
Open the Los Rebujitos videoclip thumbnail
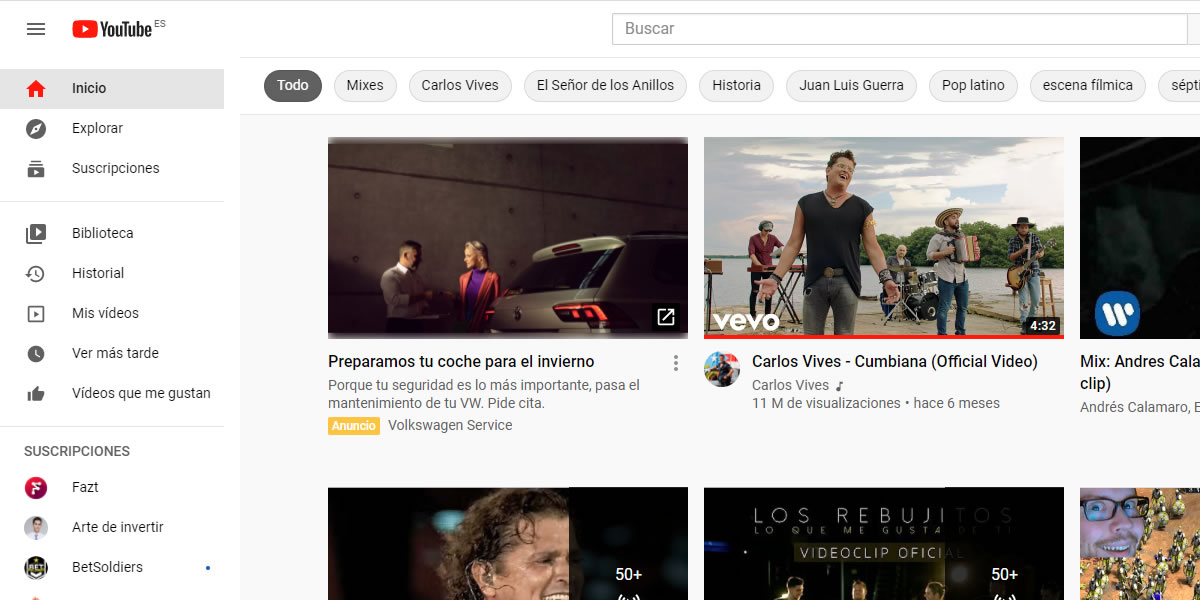coord(884,543)
